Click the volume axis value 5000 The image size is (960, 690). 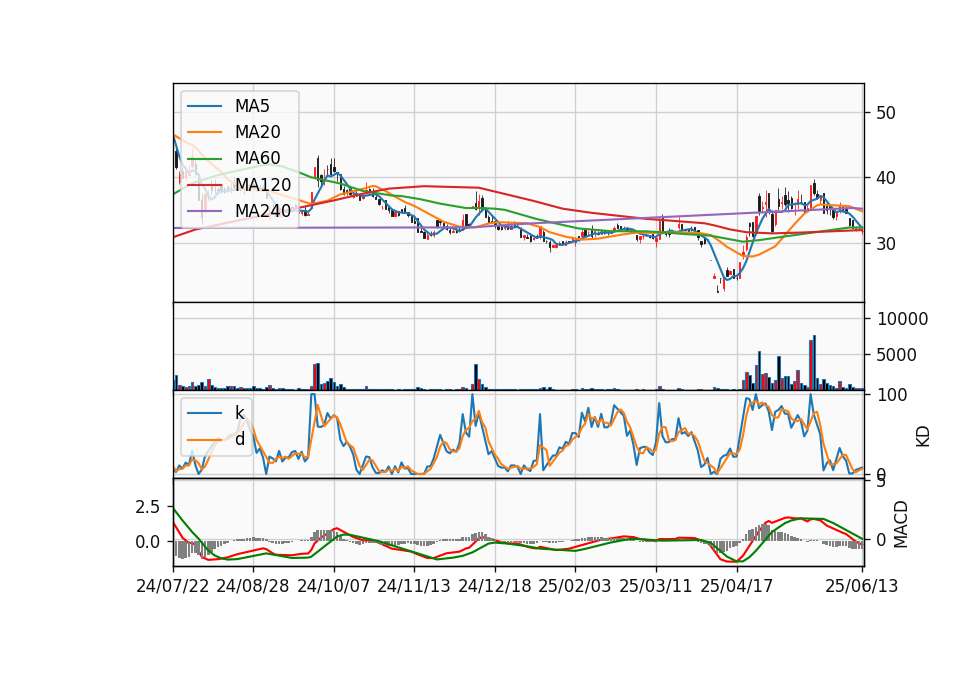point(897,355)
